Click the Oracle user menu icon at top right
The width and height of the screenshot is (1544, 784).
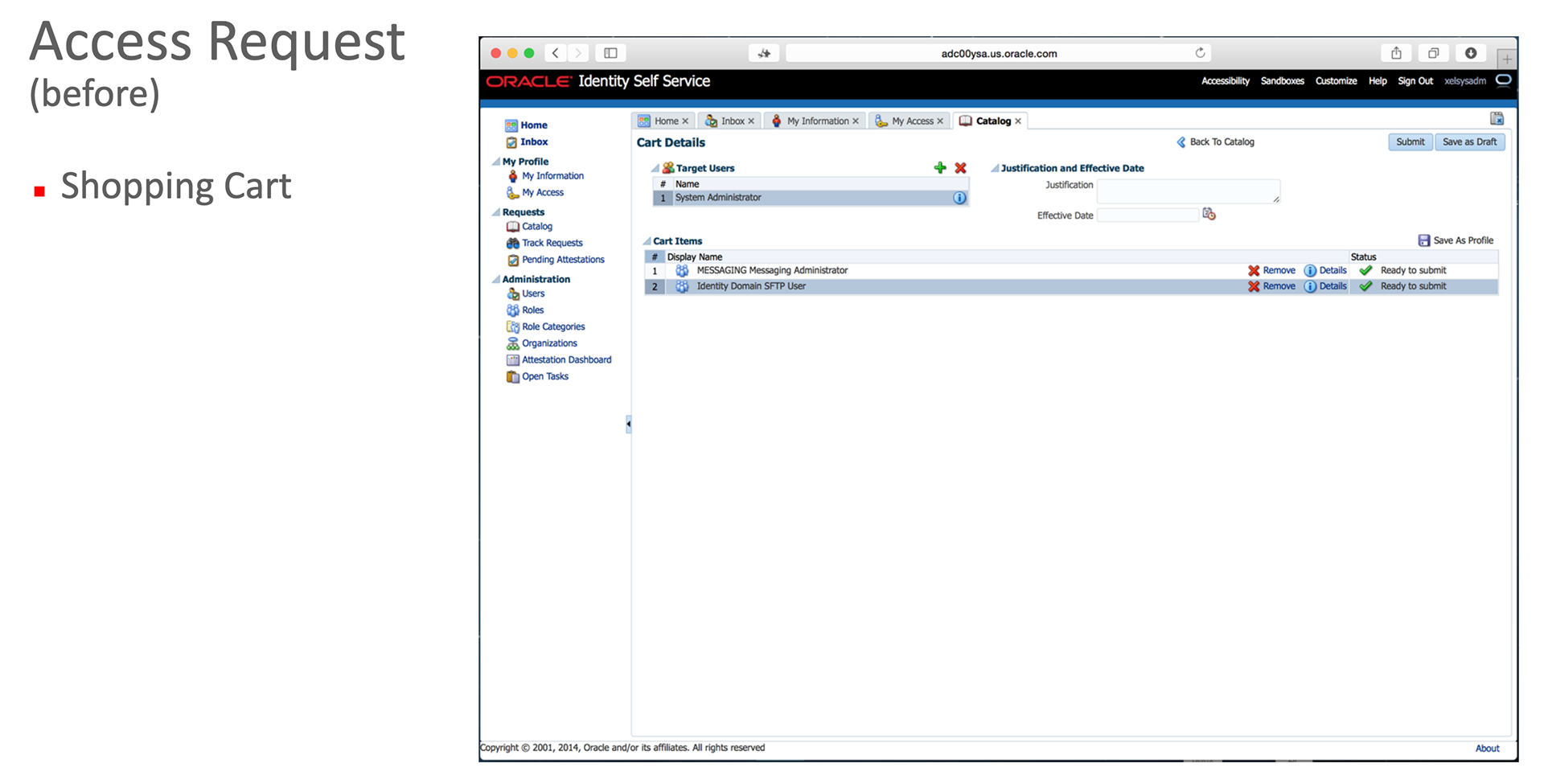tap(1503, 80)
